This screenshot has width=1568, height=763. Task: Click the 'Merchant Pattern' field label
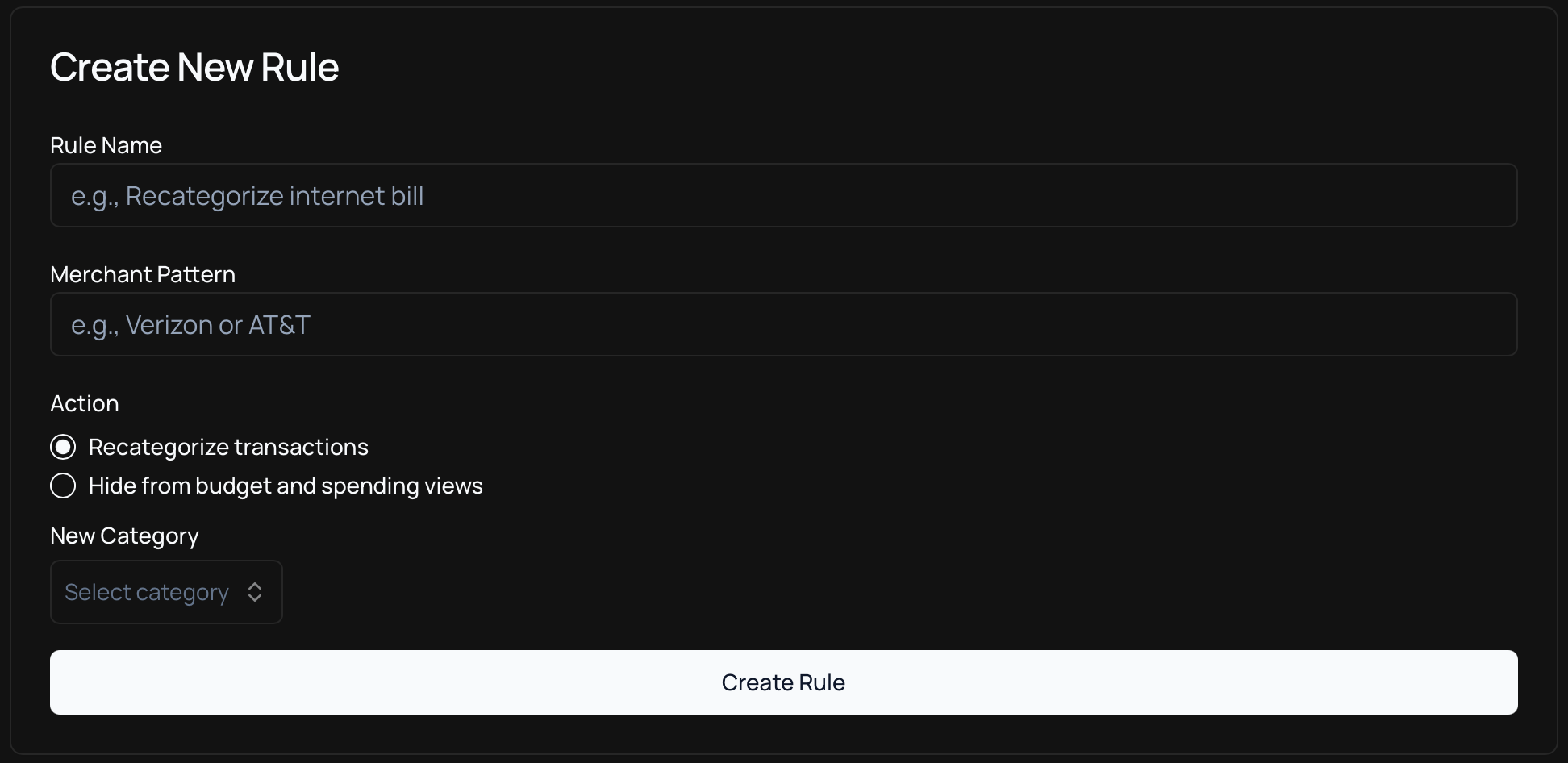coord(143,274)
